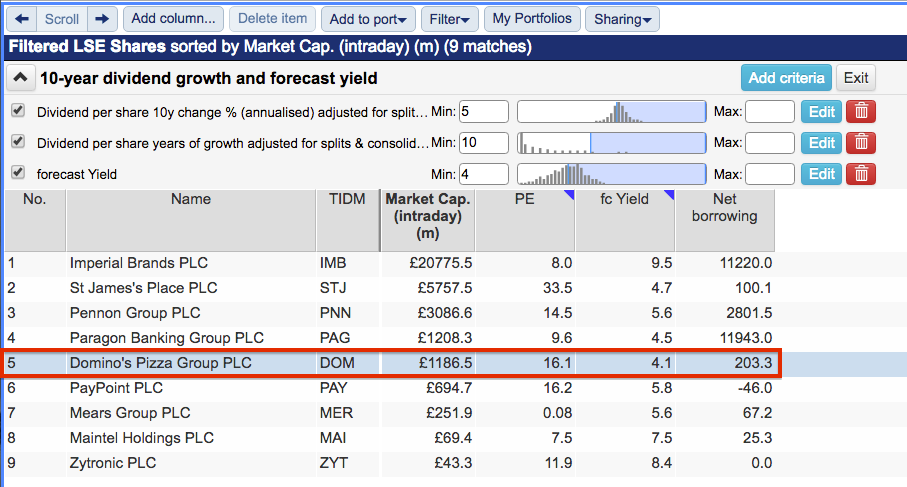Viewport: 907px width, 487px height.
Task: Sort by the TIDM column header
Action: pyautogui.click(x=347, y=220)
